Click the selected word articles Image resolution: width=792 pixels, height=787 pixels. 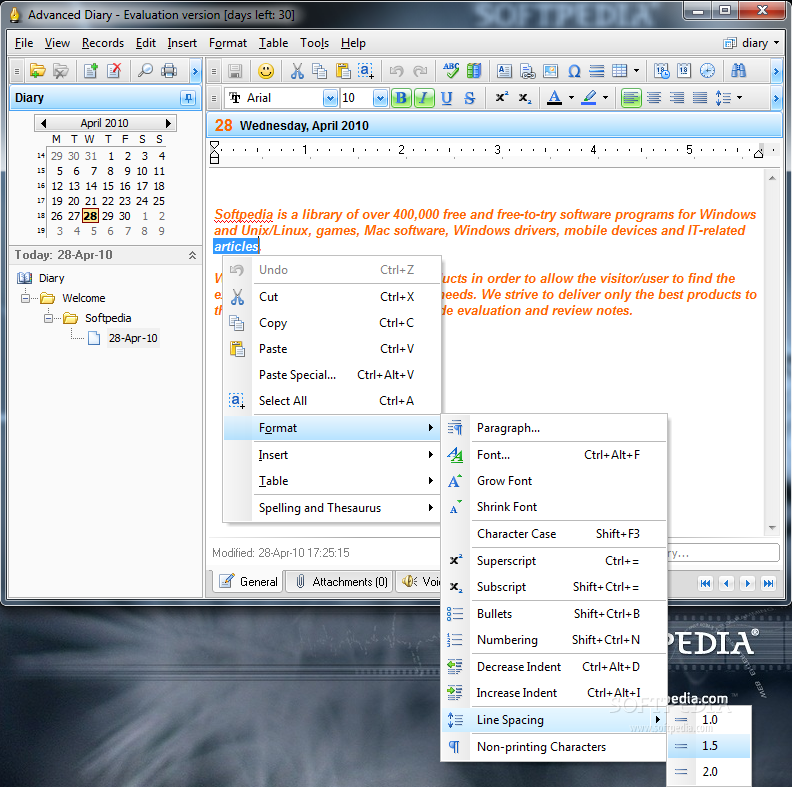click(236, 247)
